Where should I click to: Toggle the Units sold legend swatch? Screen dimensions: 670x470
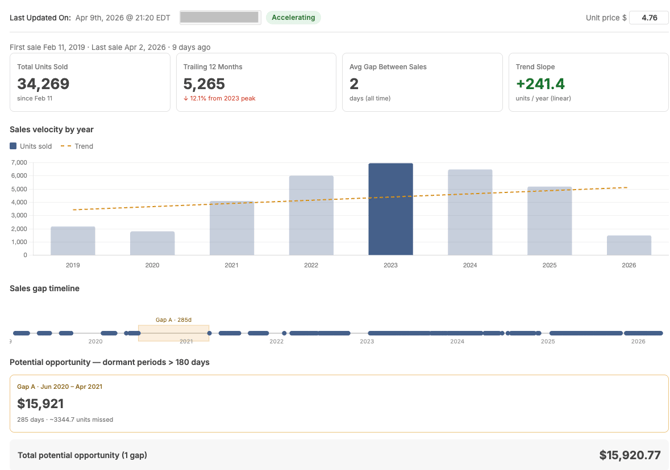pyautogui.click(x=14, y=146)
